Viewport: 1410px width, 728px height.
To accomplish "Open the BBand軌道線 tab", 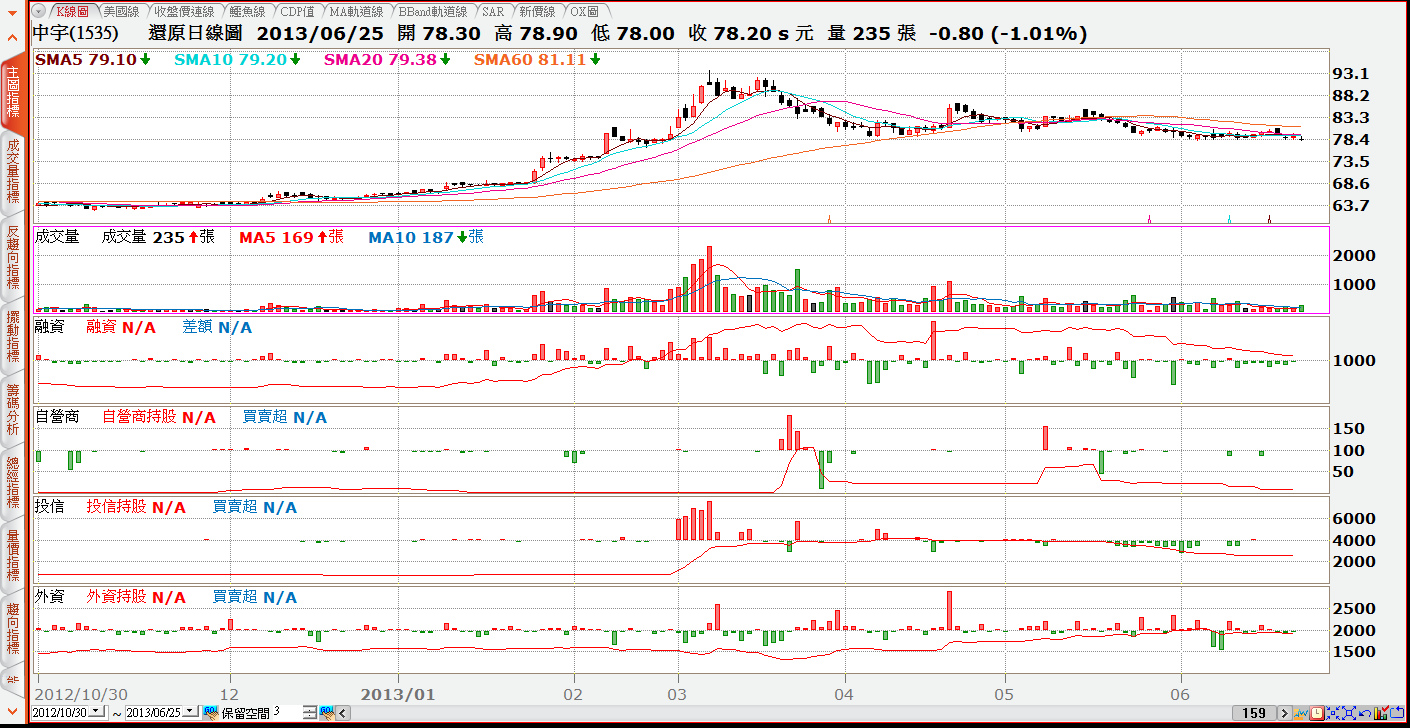I will 431,11.
